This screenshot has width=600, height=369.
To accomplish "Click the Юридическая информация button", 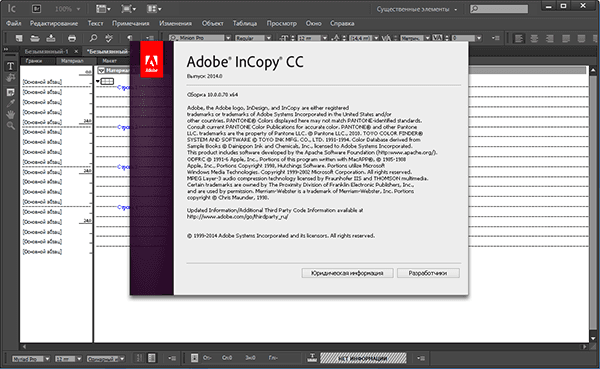I will 347,273.
